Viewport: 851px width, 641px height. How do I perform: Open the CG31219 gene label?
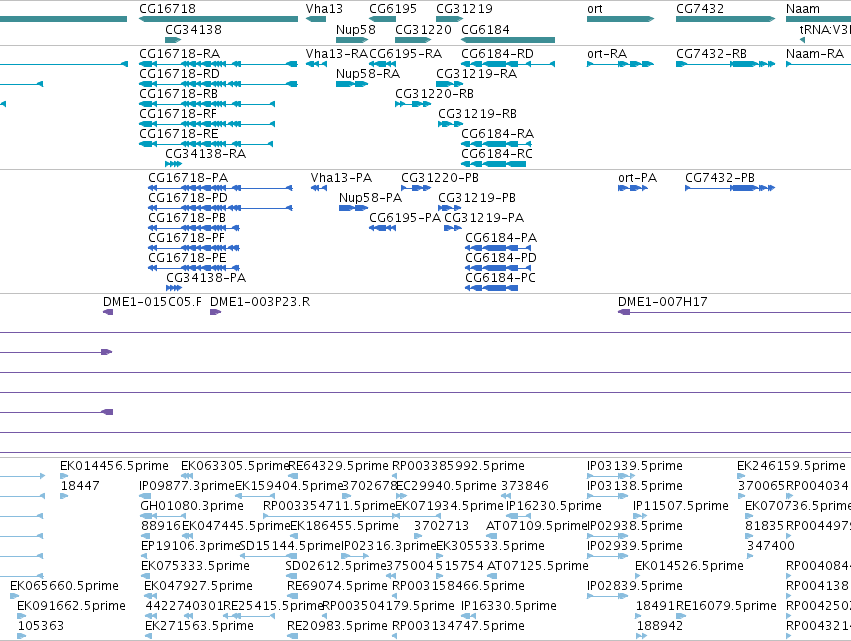[x=465, y=9]
